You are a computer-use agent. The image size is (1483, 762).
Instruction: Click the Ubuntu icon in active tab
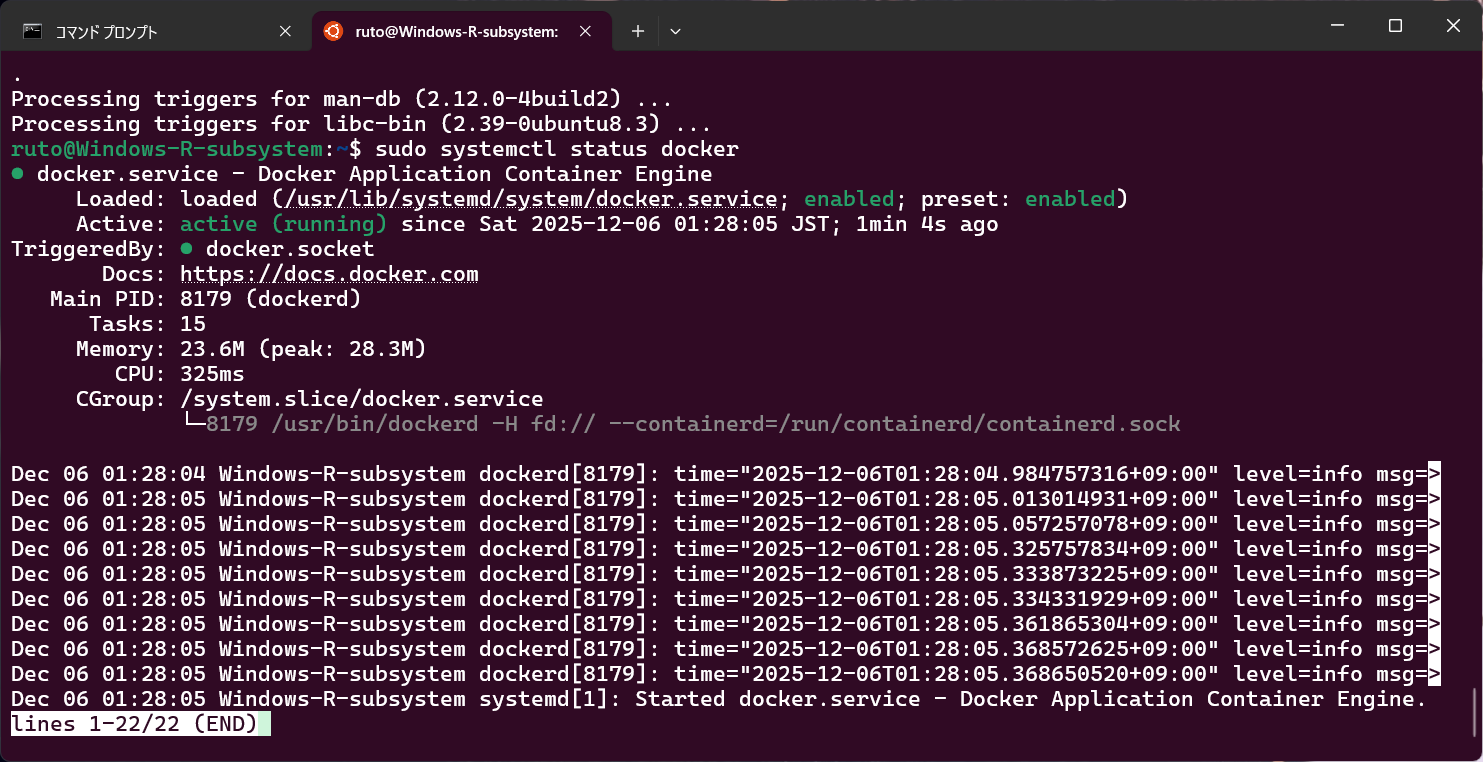[x=333, y=31]
